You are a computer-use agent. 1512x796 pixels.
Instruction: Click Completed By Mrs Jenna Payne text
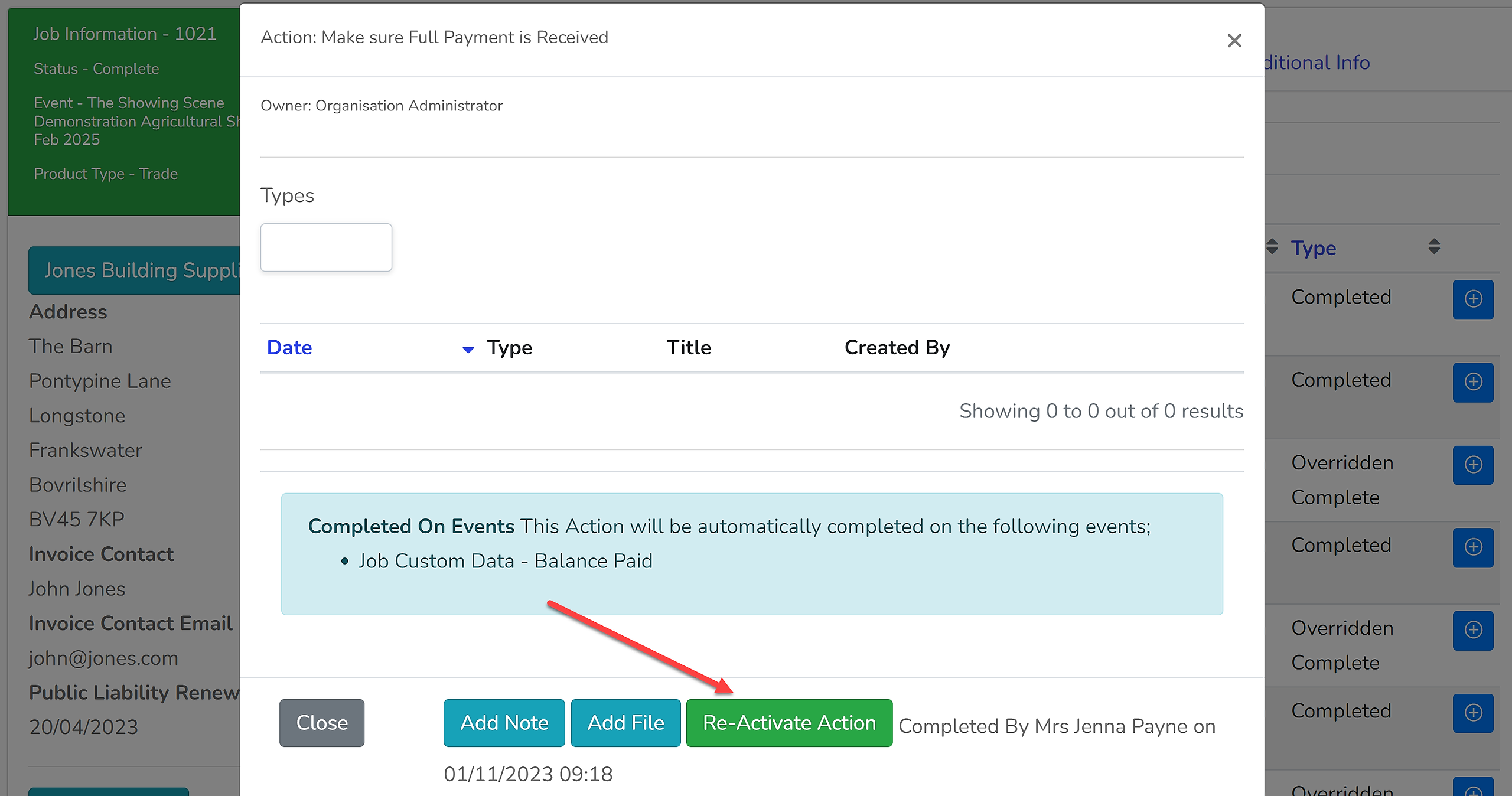[1057, 726]
